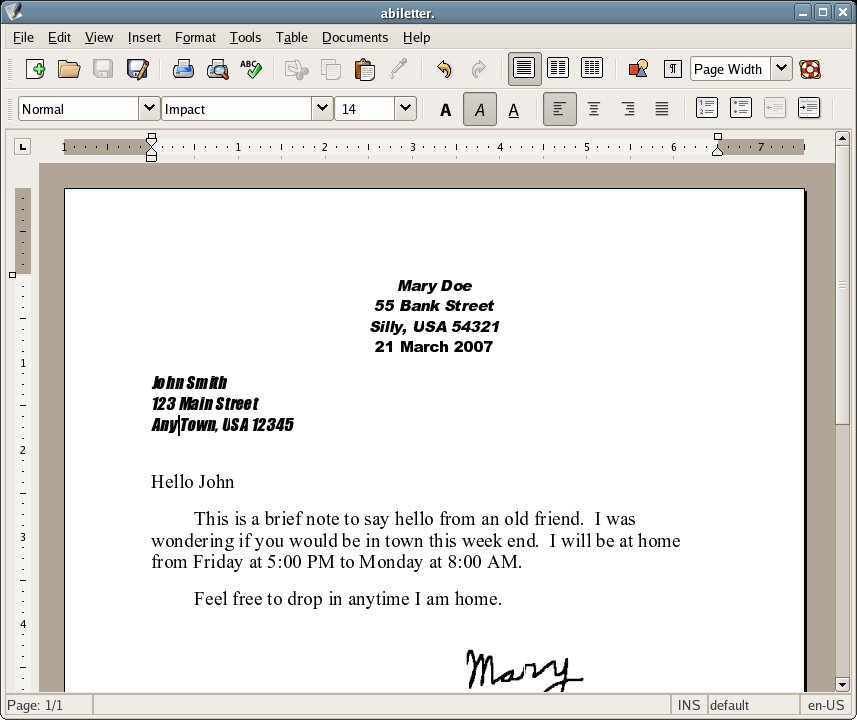Image resolution: width=857 pixels, height=720 pixels.
Task: Expand the Page Width zoom dropdown
Action: click(781, 69)
